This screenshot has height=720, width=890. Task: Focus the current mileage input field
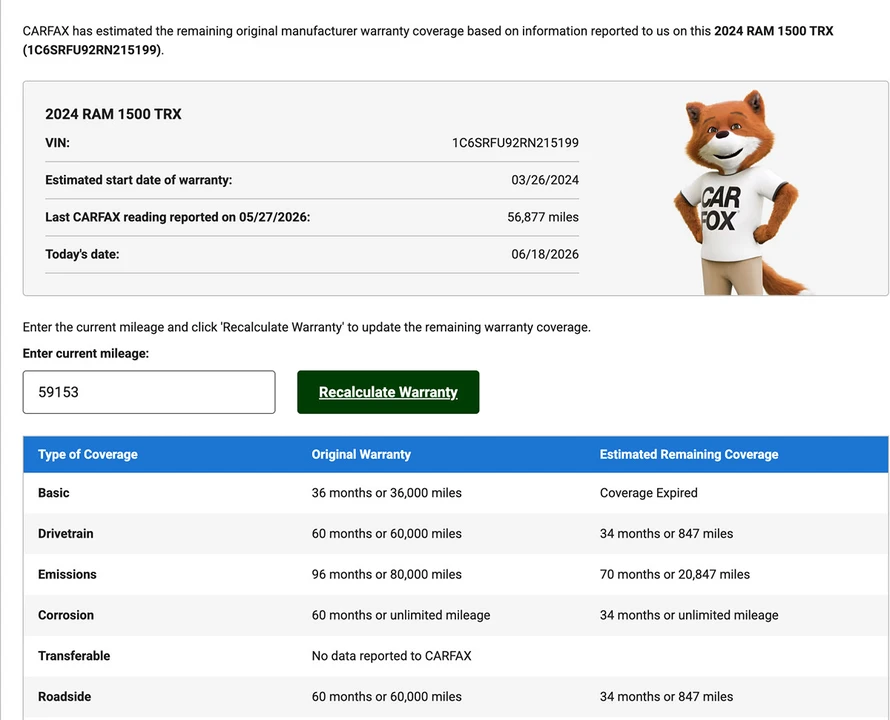tap(149, 392)
